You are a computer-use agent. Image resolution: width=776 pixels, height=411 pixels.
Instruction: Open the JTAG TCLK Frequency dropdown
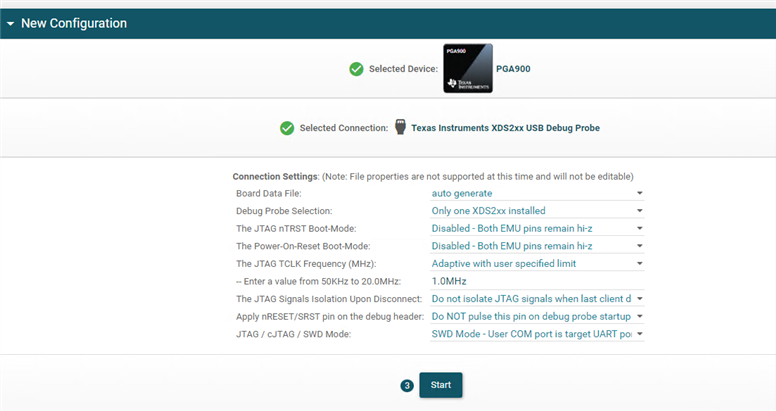(537, 263)
